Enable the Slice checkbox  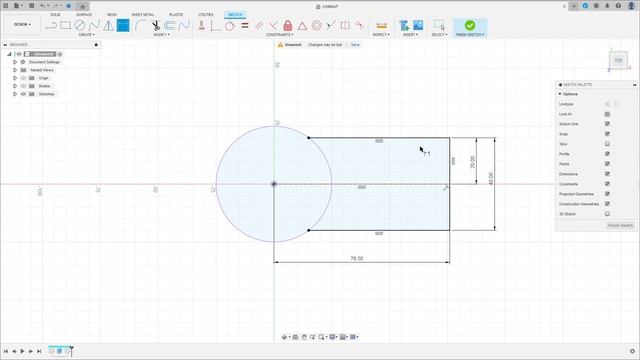(x=607, y=144)
